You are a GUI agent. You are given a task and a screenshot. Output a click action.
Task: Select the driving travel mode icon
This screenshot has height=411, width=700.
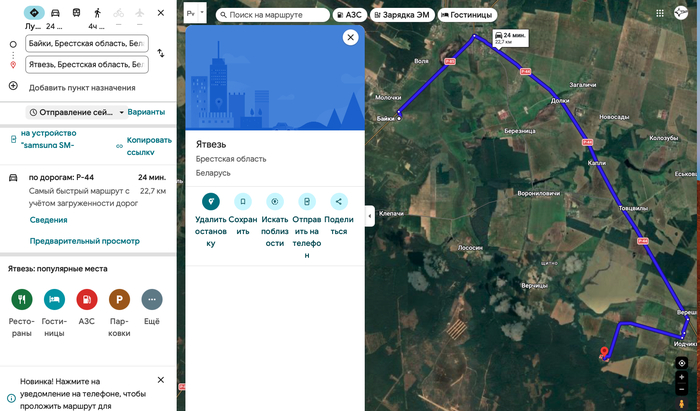[54, 13]
